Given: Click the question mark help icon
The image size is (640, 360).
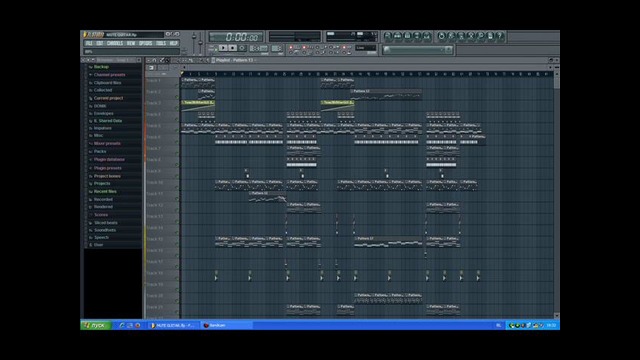Looking at the screenshot, I should tap(500, 36).
